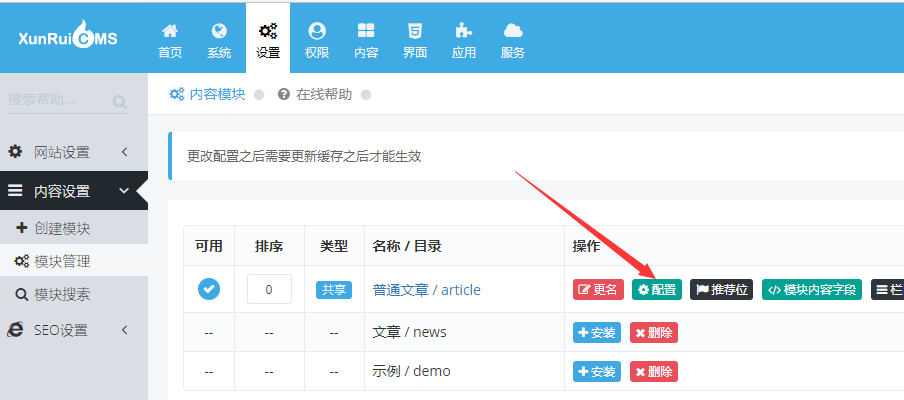Collapse the 内容设置 sidebar menu
This screenshot has height=400, width=904.
74,191
